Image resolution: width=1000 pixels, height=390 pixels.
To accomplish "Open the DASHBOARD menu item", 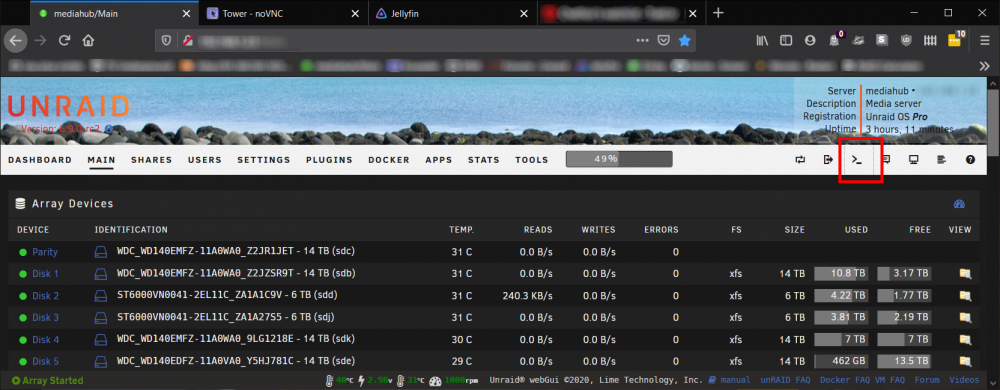I will (40, 160).
